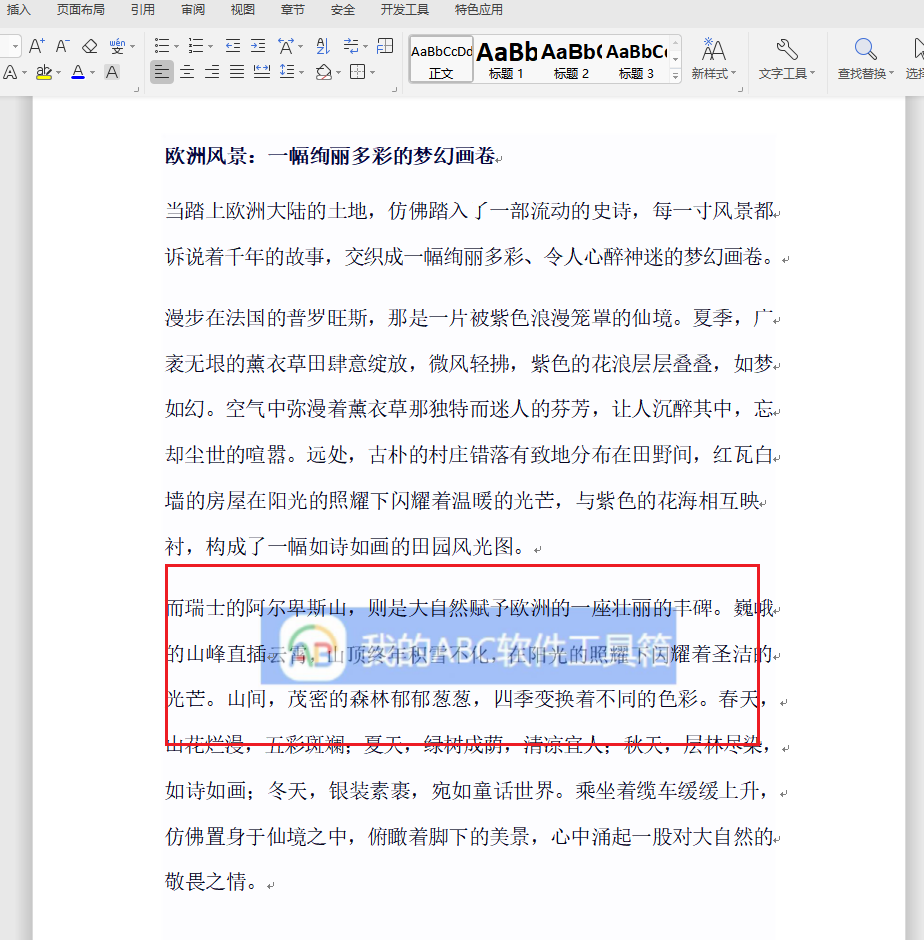This screenshot has height=940, width=924.
Task: Apply the 标题 1 heading style
Action: 506,55
